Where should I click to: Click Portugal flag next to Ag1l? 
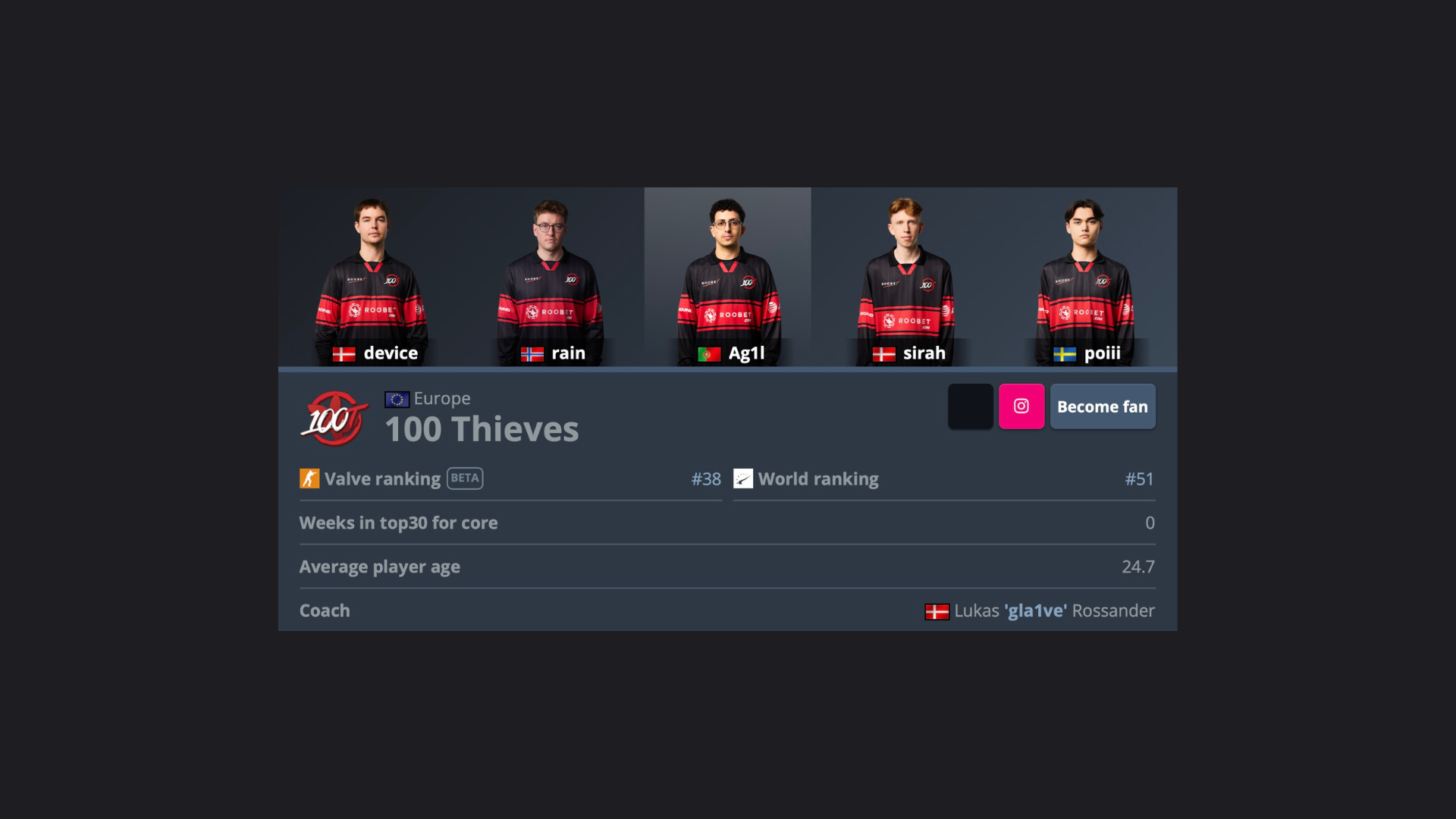[709, 354]
